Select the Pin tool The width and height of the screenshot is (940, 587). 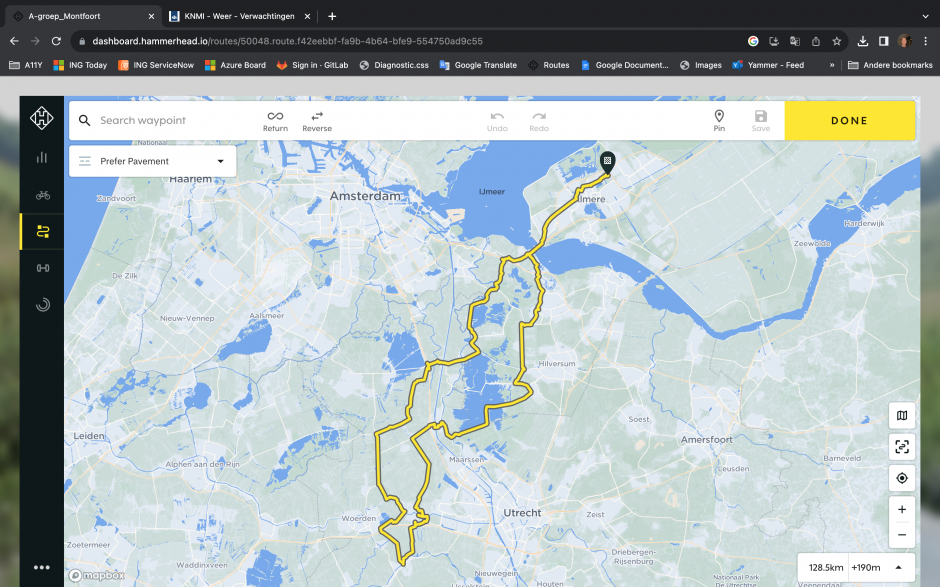pos(719,120)
